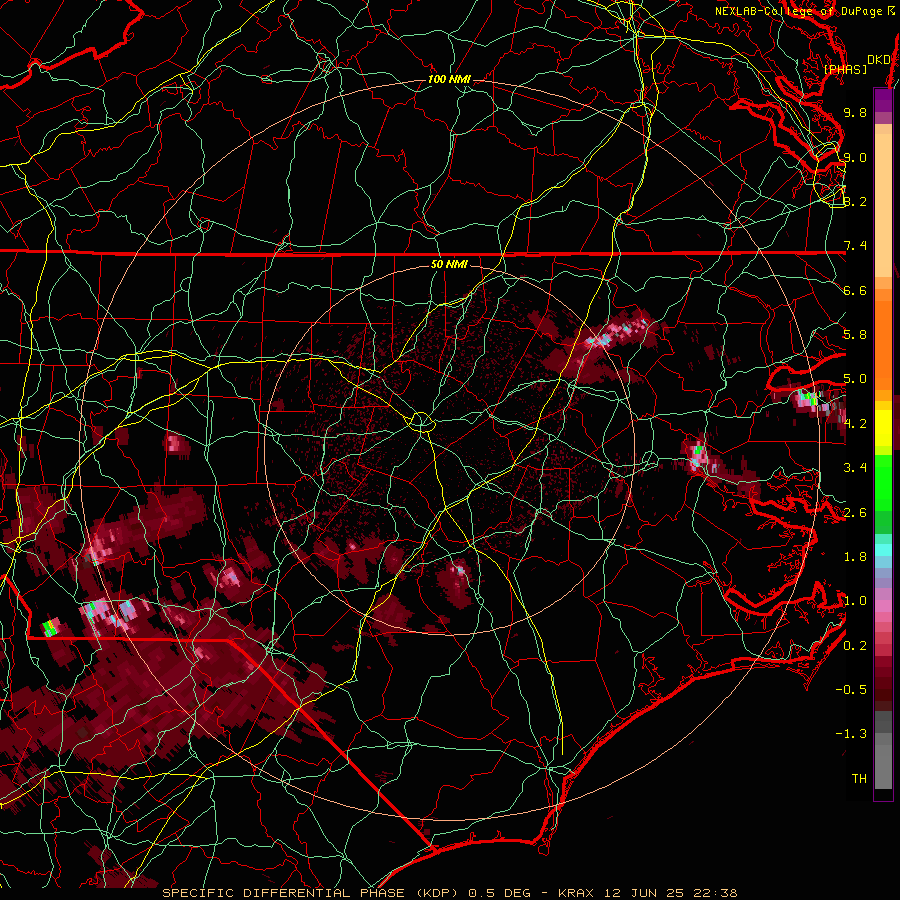Click the 9.0 value on the scale
This screenshot has height=900, width=900.
tap(855, 157)
